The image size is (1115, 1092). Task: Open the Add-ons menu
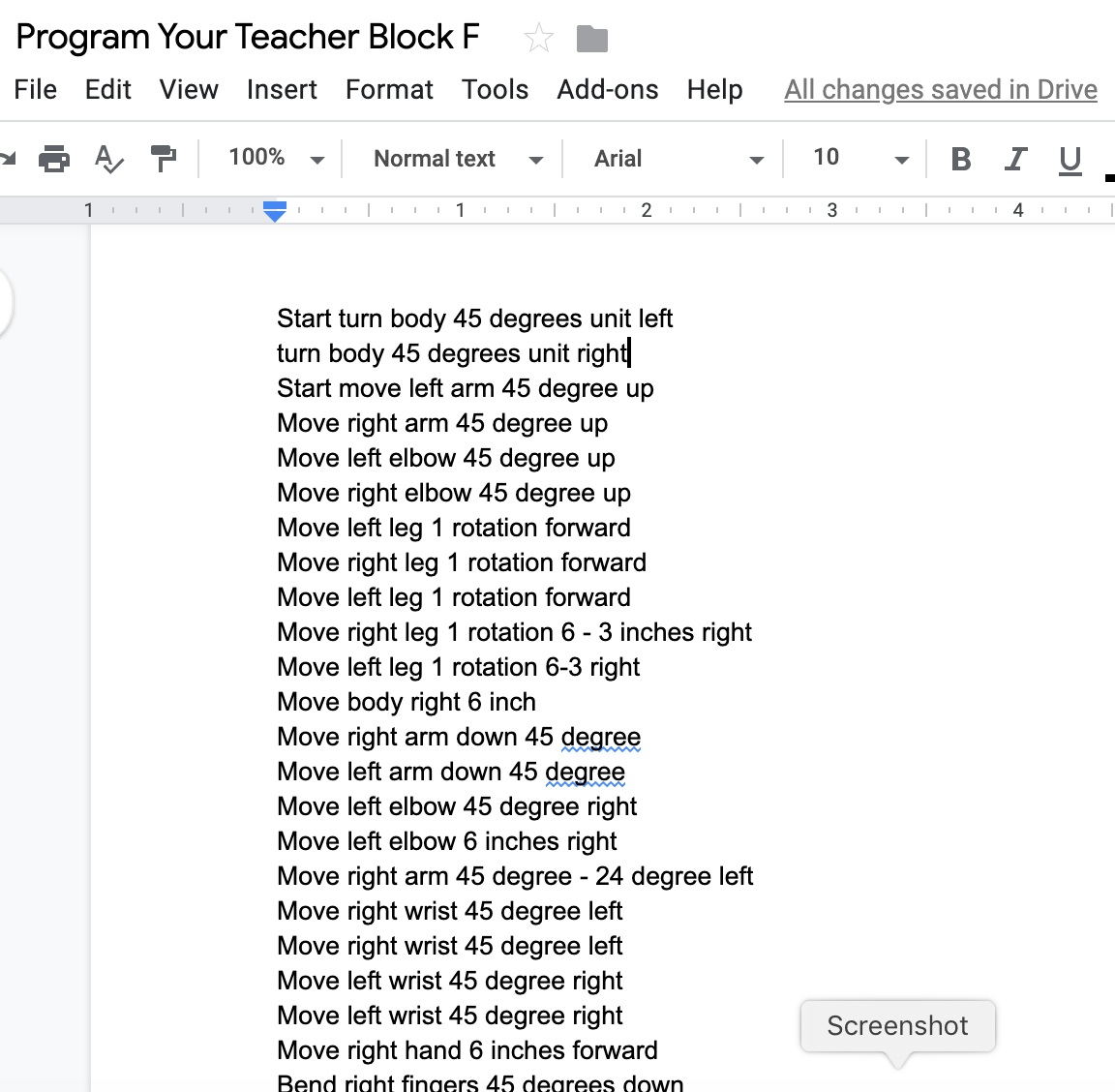(x=607, y=89)
